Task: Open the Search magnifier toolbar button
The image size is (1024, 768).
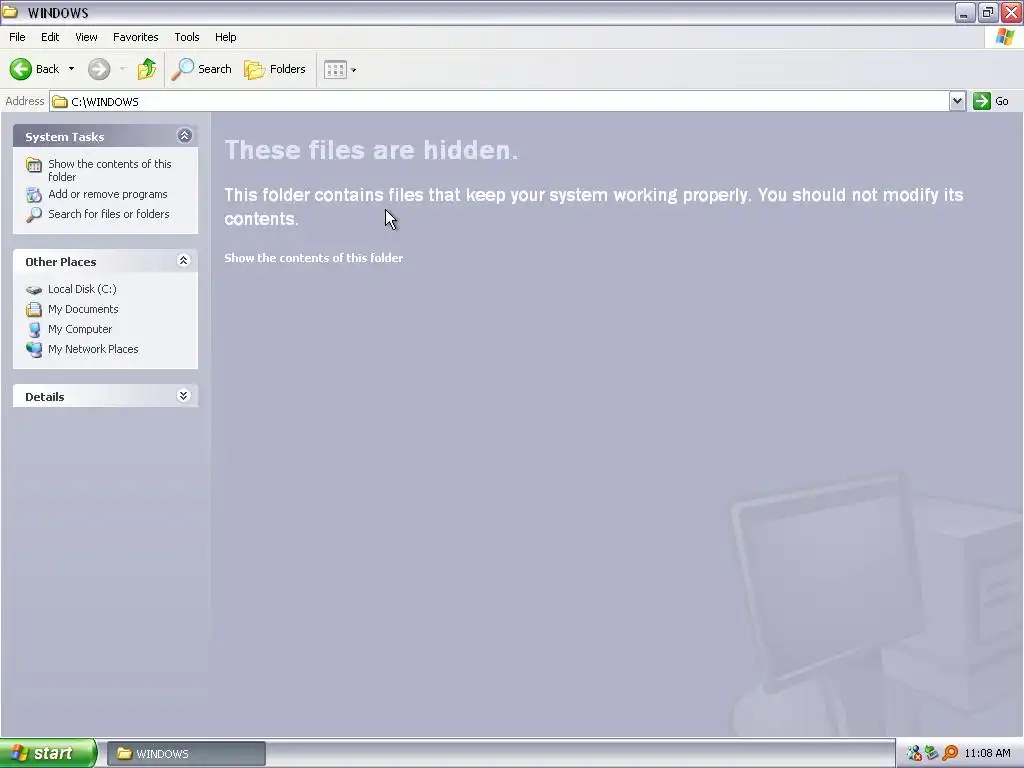Action: [202, 69]
